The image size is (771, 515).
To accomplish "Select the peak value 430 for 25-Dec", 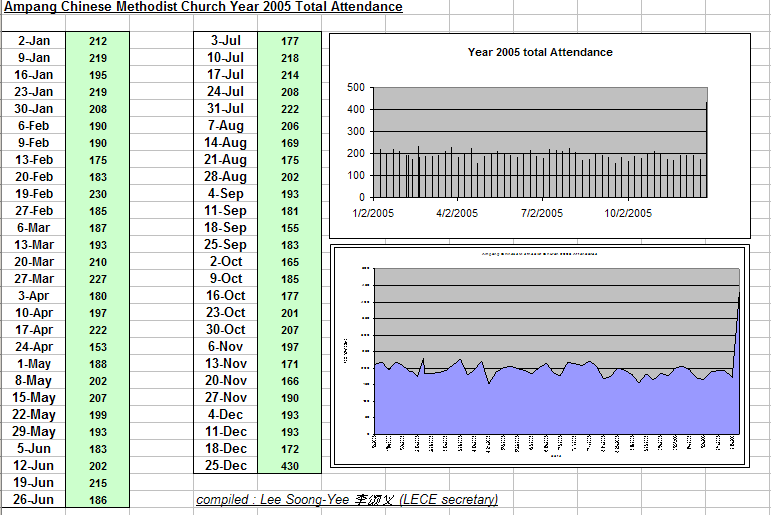I will pos(290,466).
